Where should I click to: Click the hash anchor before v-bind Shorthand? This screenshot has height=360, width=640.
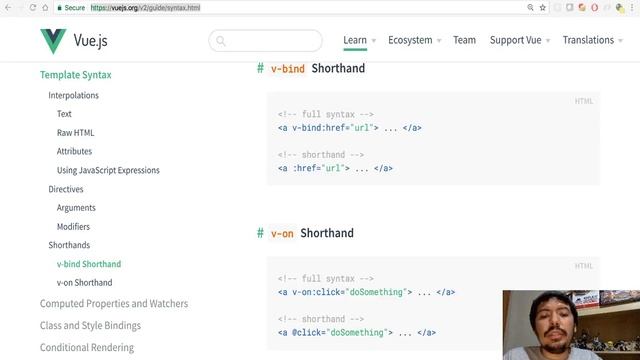(260, 68)
